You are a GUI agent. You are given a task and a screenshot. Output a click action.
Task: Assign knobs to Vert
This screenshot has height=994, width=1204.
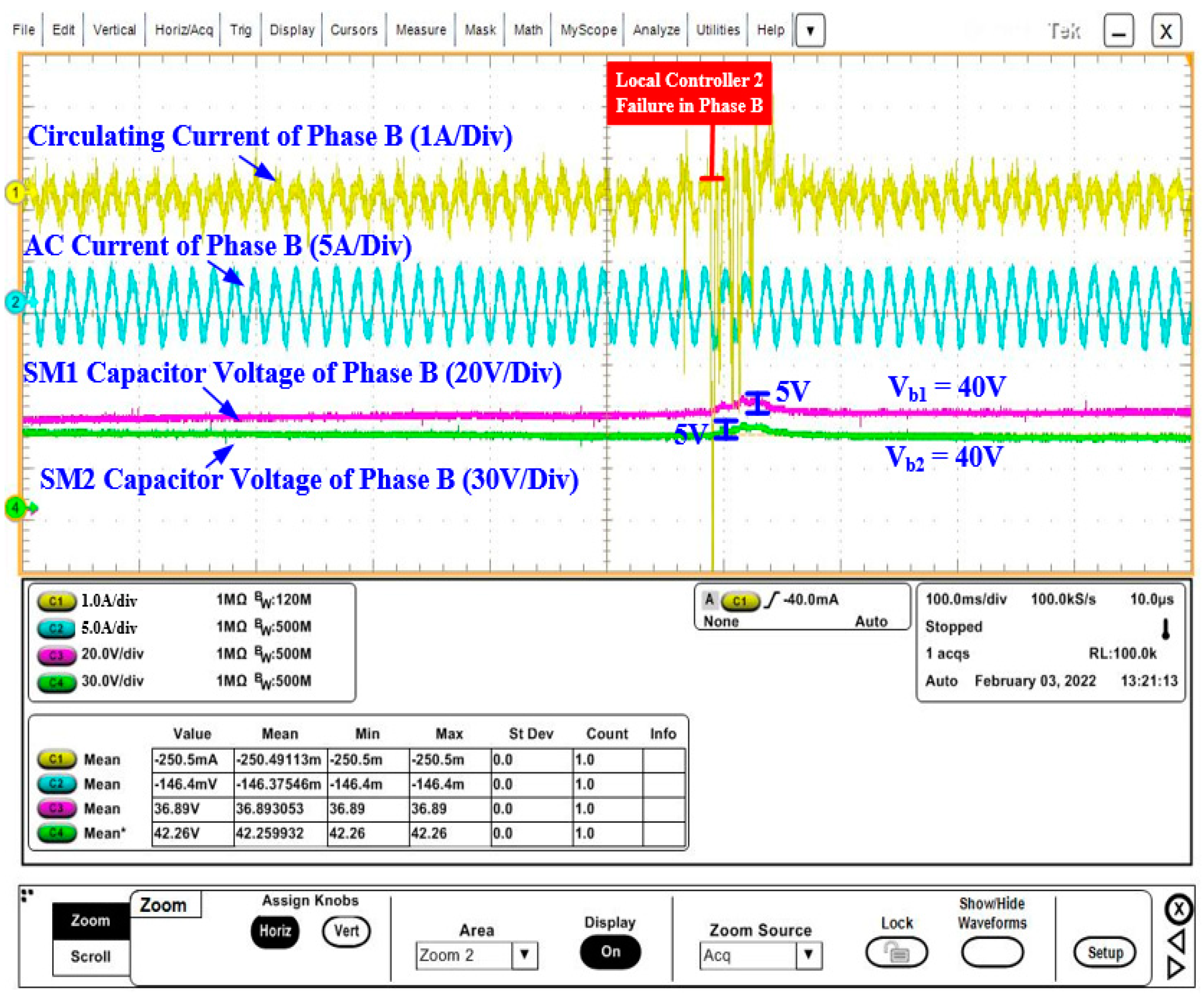pos(346,931)
